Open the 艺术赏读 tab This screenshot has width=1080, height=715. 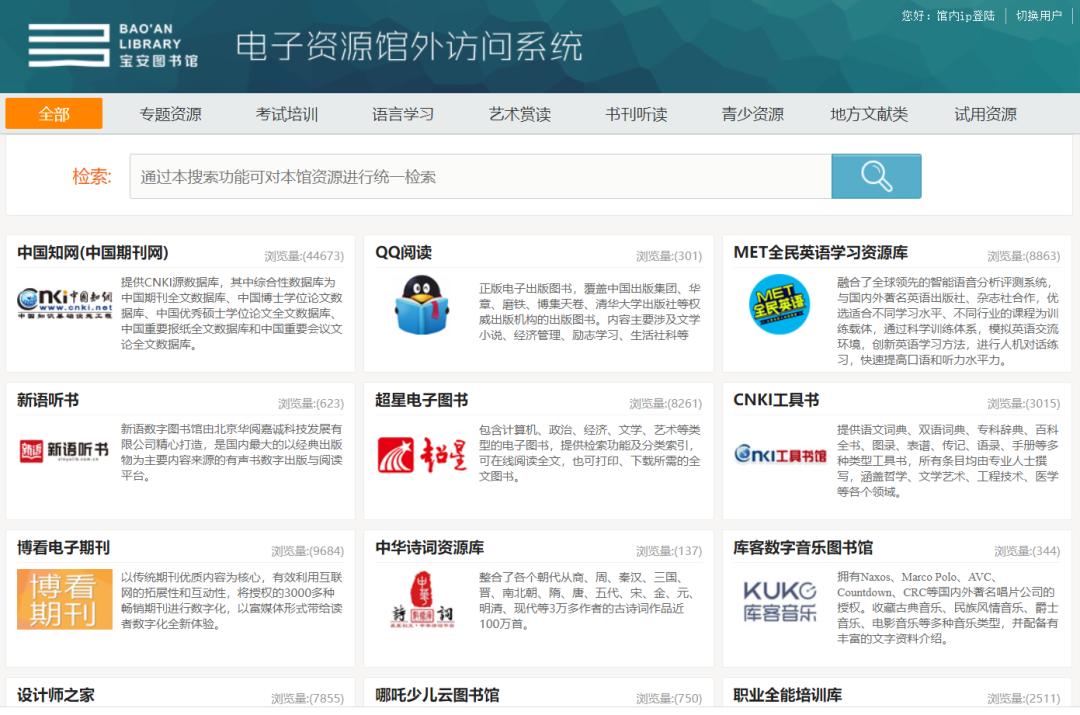(520, 114)
